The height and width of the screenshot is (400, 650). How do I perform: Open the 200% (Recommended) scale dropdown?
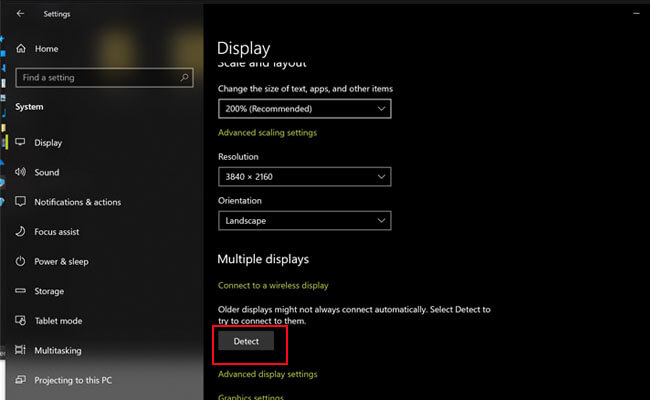tap(305, 109)
